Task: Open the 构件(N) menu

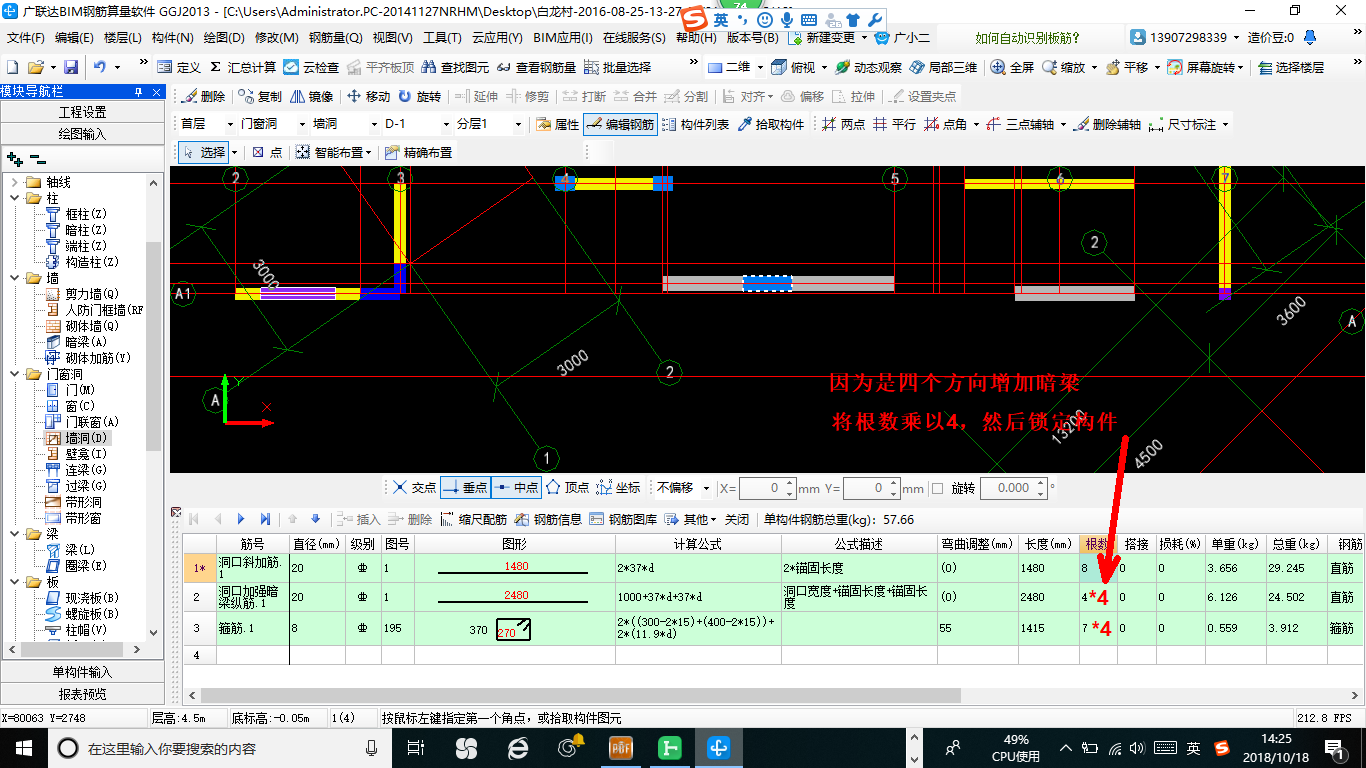Action: pyautogui.click(x=172, y=38)
